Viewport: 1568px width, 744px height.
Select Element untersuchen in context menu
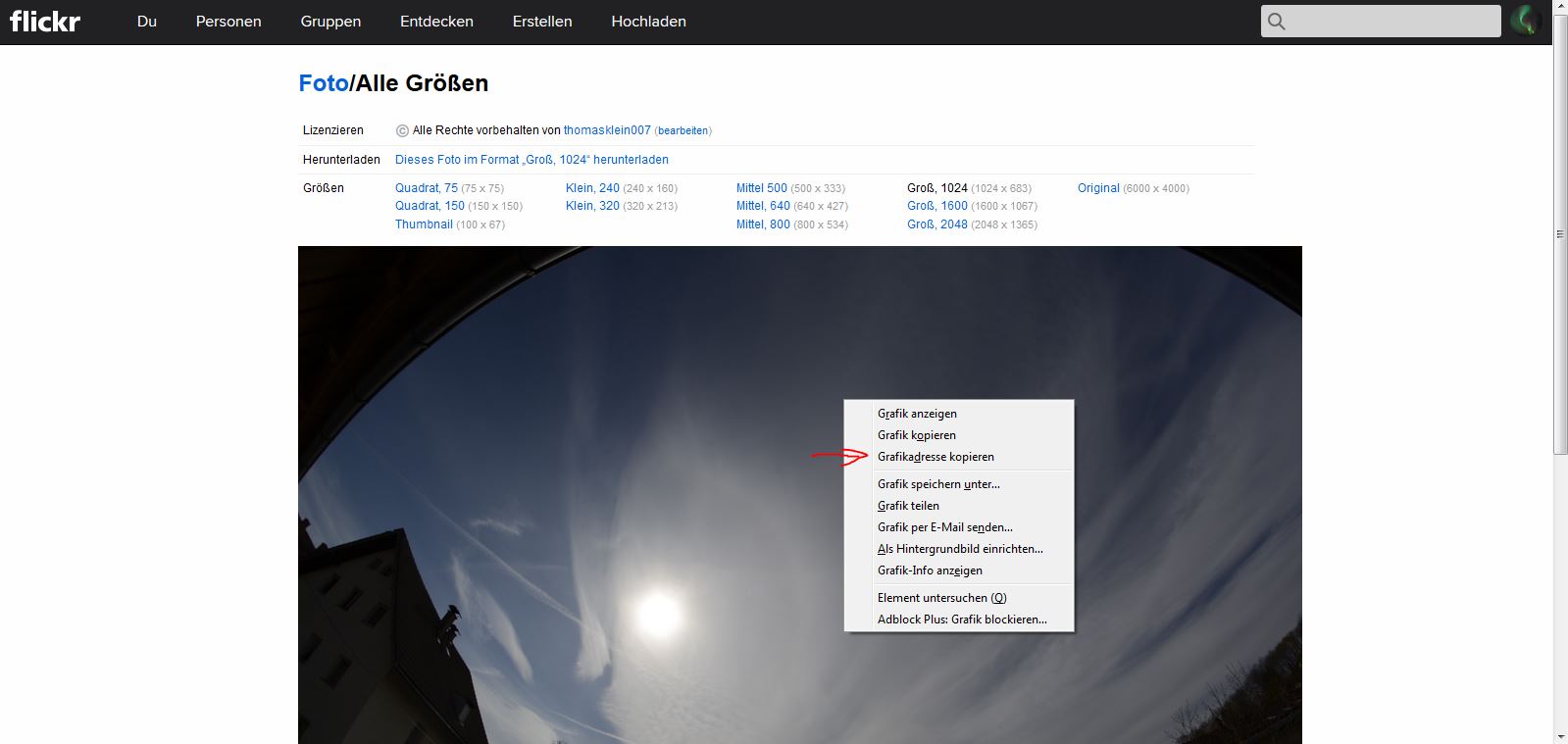(941, 598)
